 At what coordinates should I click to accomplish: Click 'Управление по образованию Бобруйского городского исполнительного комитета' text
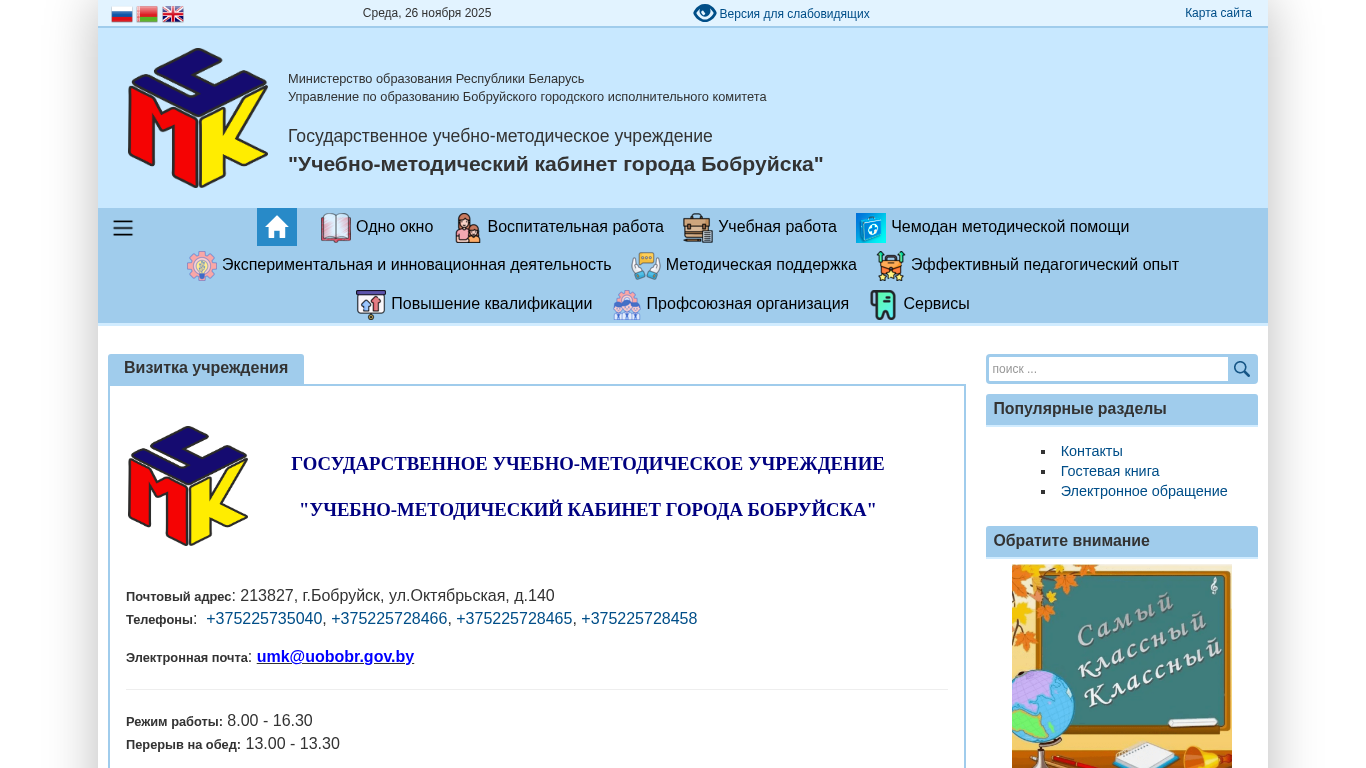[527, 97]
